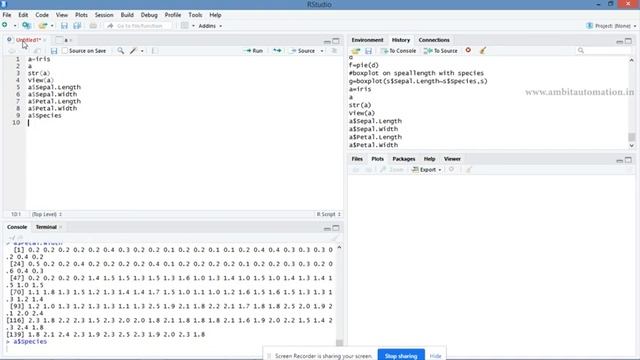Enable the Source on Save checkbox

click(65, 51)
